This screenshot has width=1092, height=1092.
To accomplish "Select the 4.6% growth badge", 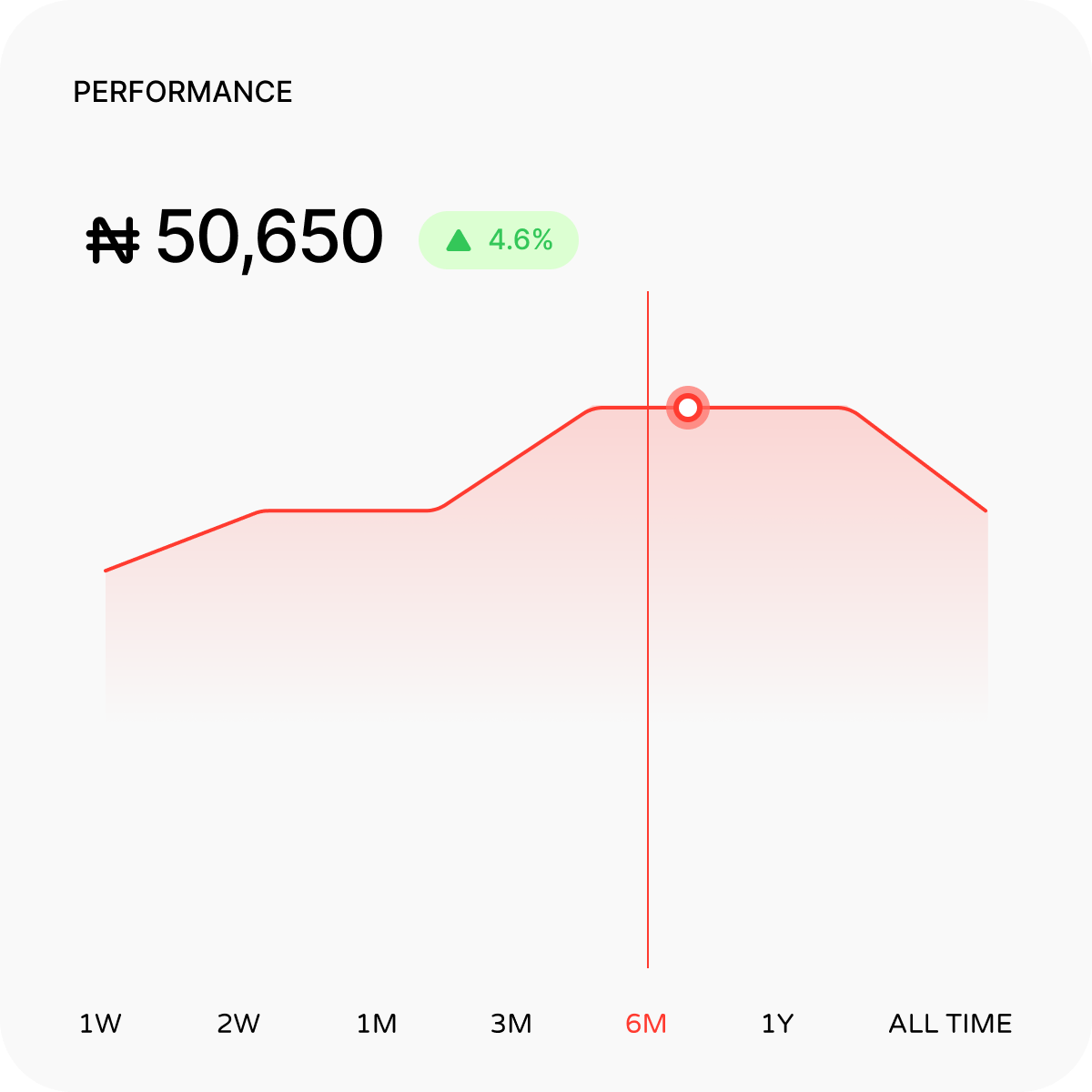I will [499, 240].
